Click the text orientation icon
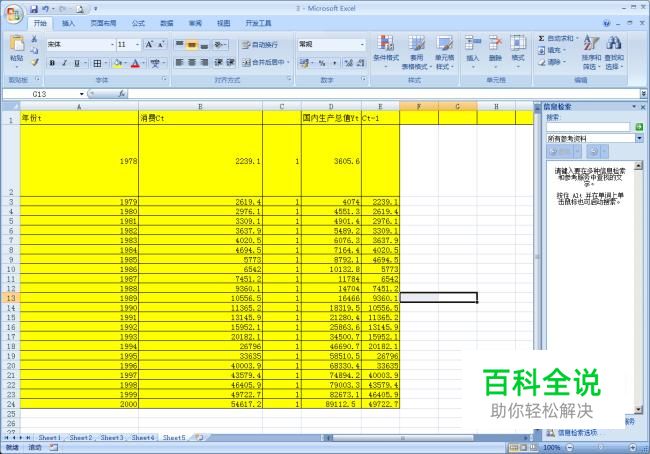Viewport: 650px width, 454px height. point(220,44)
